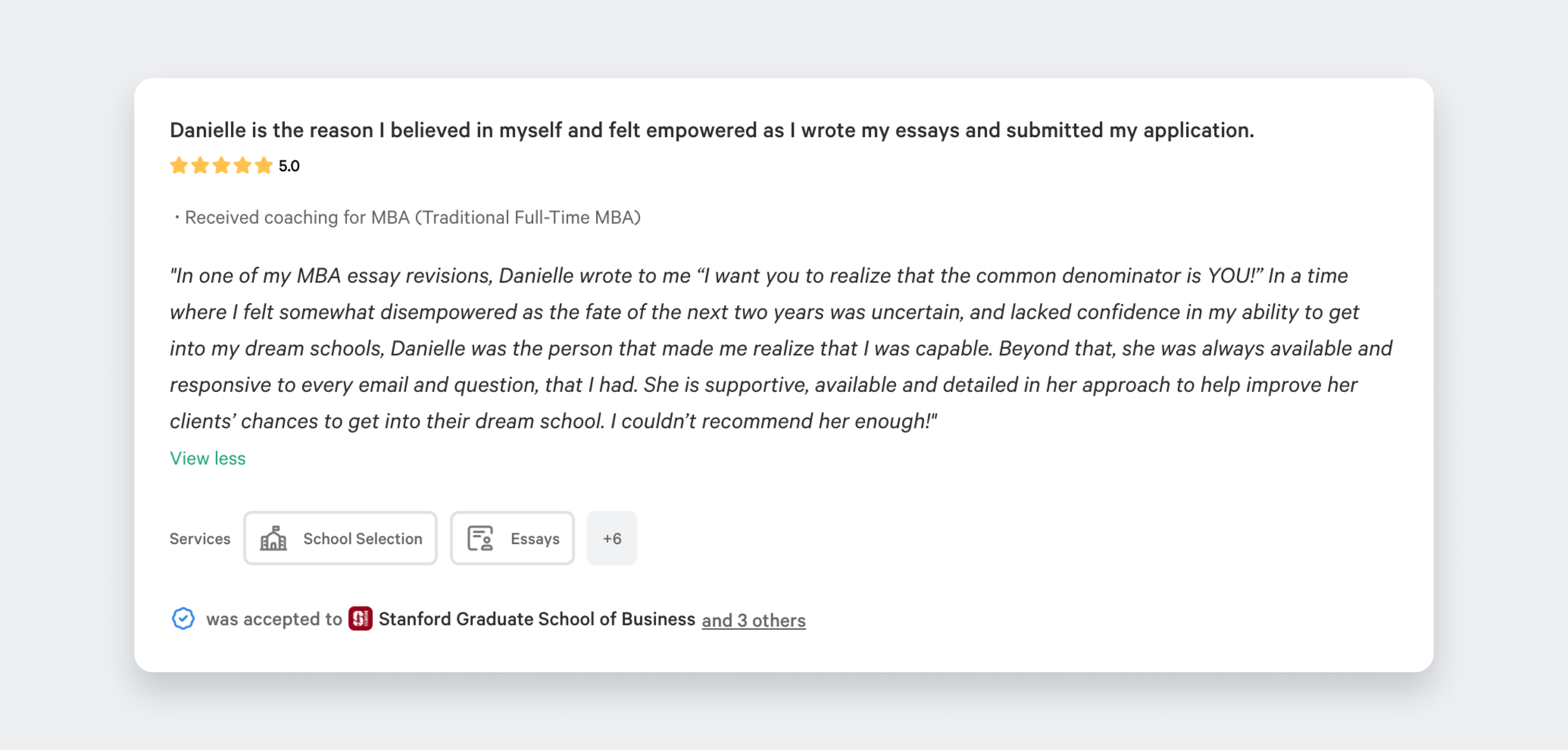Open the "and 3 others" schools link

coord(753,621)
